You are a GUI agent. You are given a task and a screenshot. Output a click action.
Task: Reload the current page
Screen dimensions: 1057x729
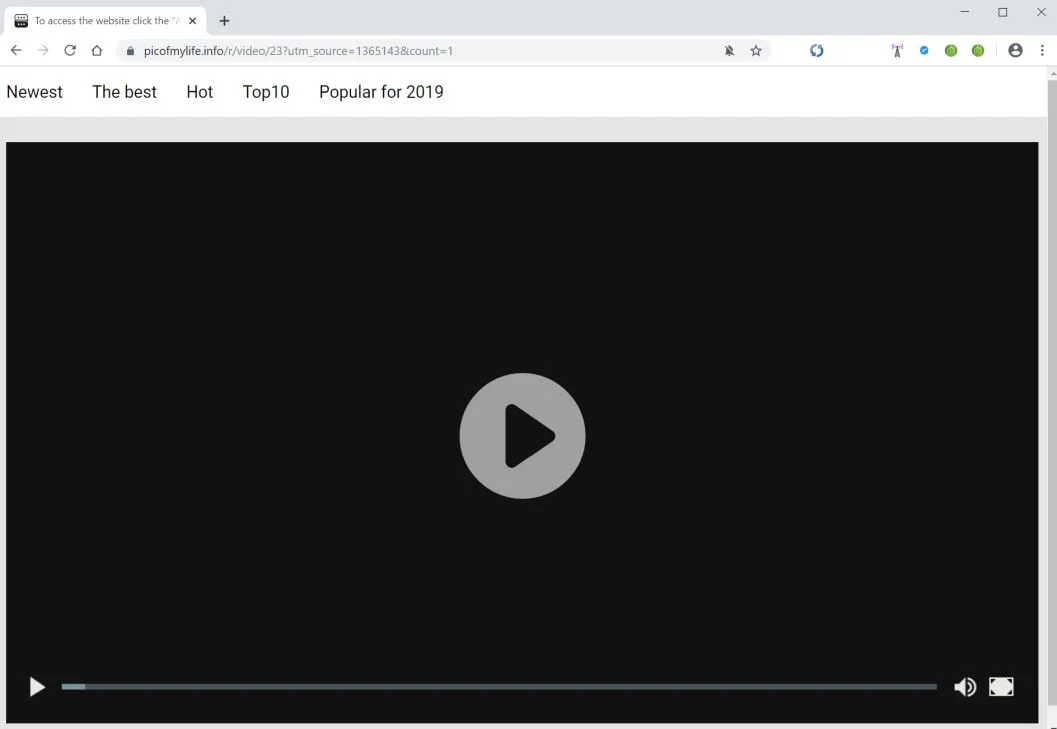(x=70, y=51)
